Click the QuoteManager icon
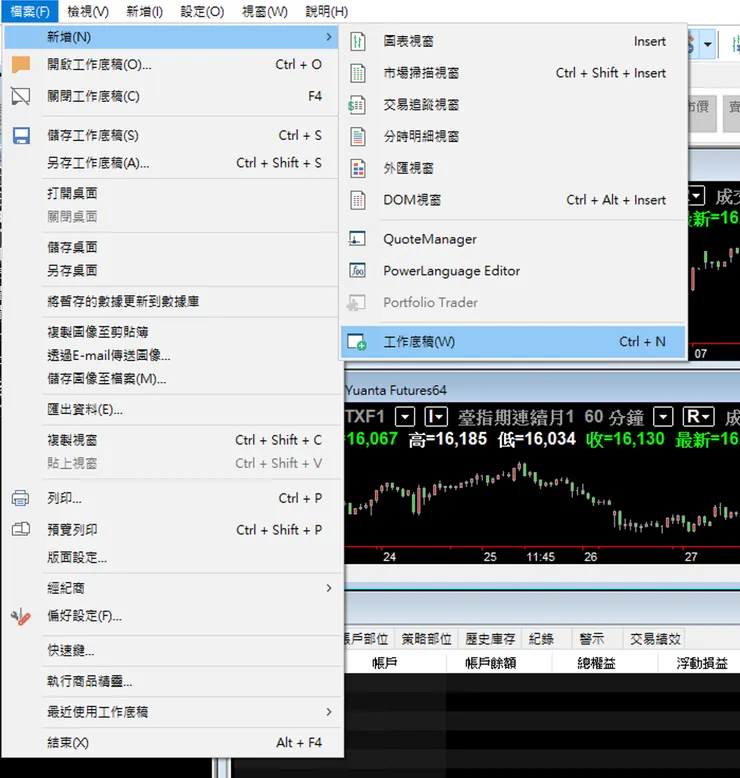This screenshot has width=740, height=778. click(x=357, y=239)
